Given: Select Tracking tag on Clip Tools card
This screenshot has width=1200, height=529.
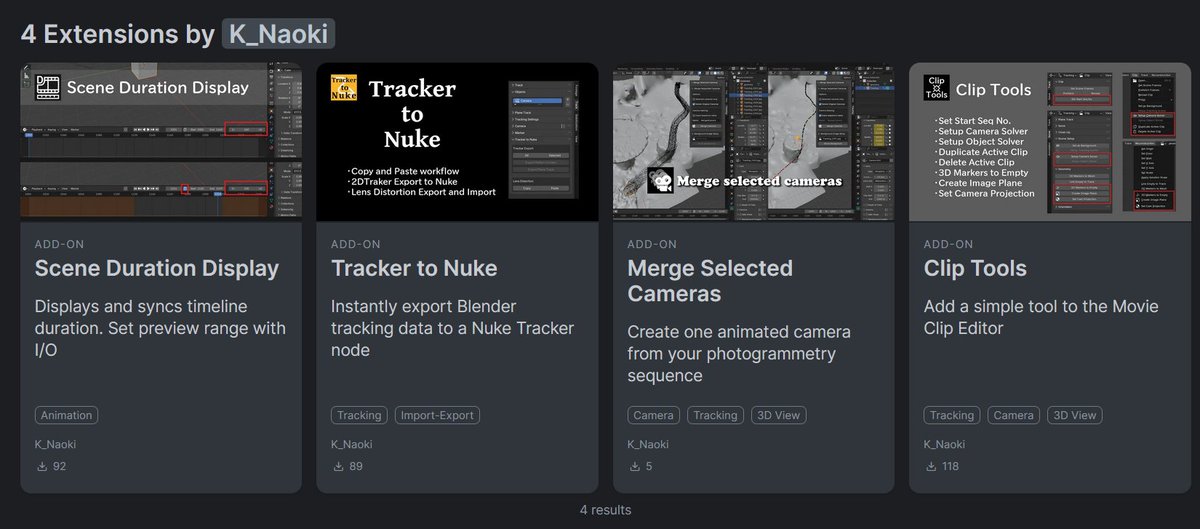Looking at the screenshot, I should (x=951, y=415).
